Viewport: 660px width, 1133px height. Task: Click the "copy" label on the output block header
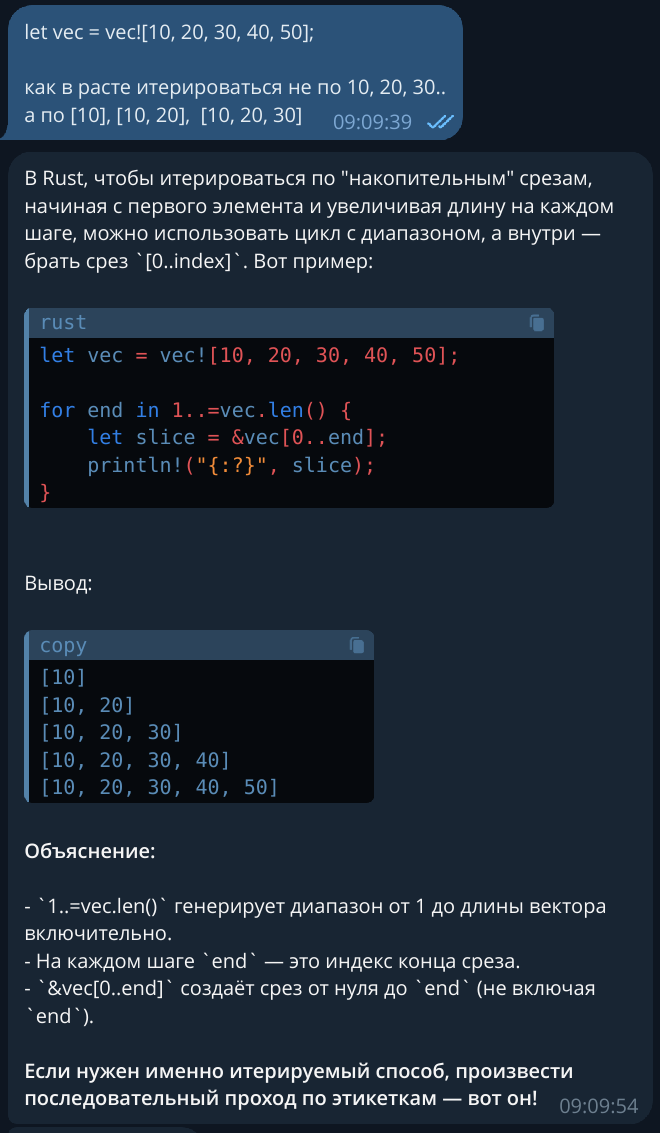pyautogui.click(x=64, y=645)
